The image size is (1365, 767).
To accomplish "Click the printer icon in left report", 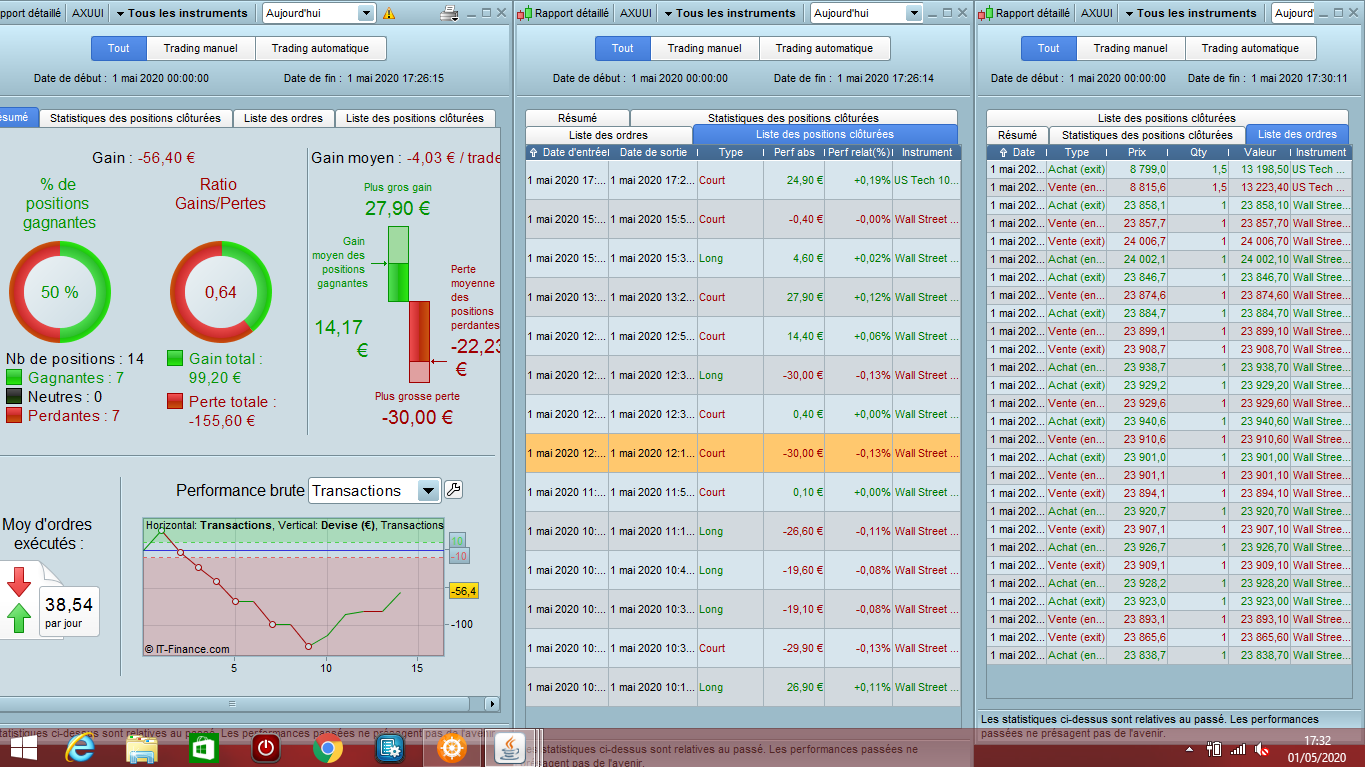I will (x=450, y=13).
